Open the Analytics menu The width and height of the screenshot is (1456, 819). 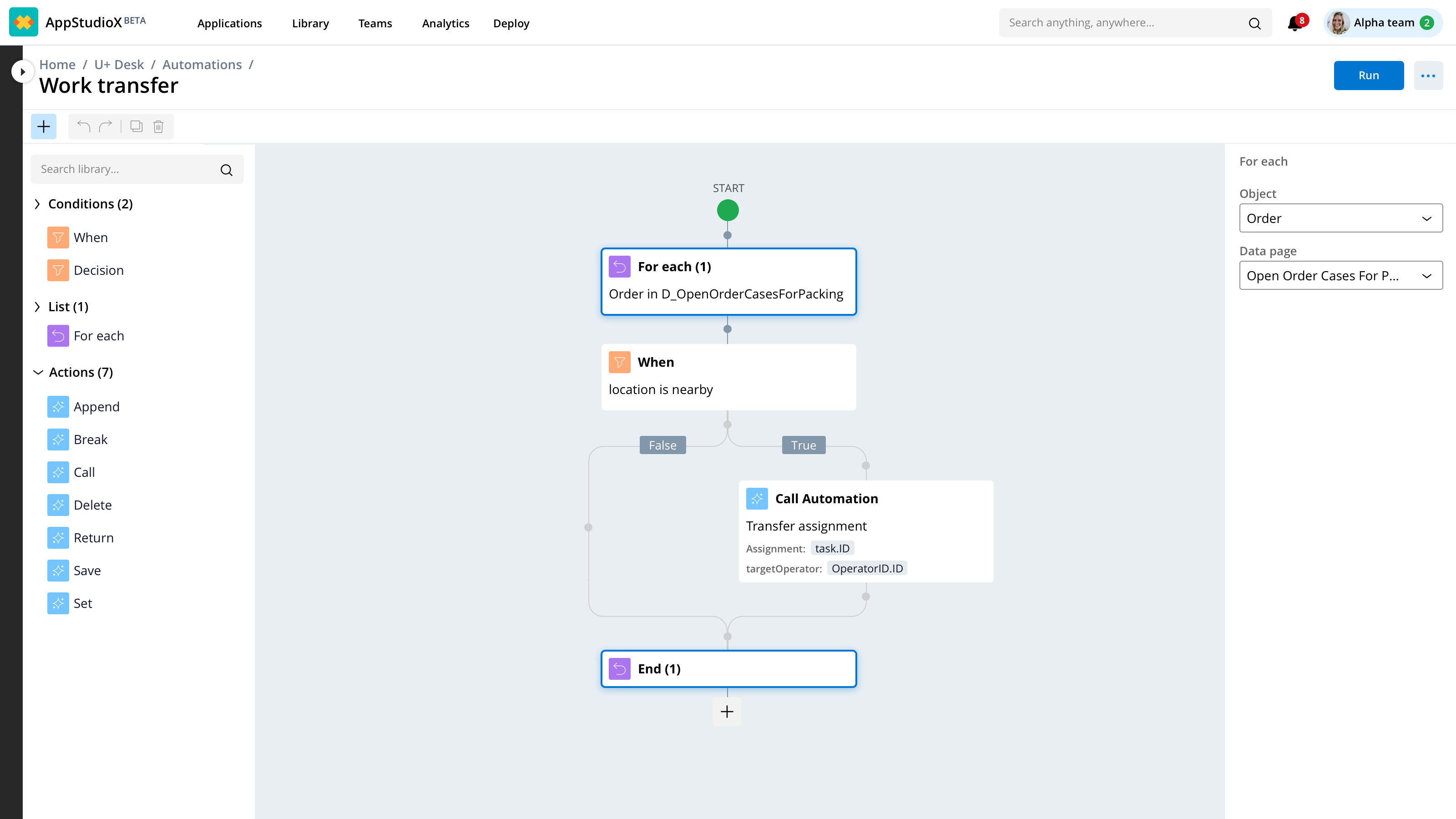(445, 23)
